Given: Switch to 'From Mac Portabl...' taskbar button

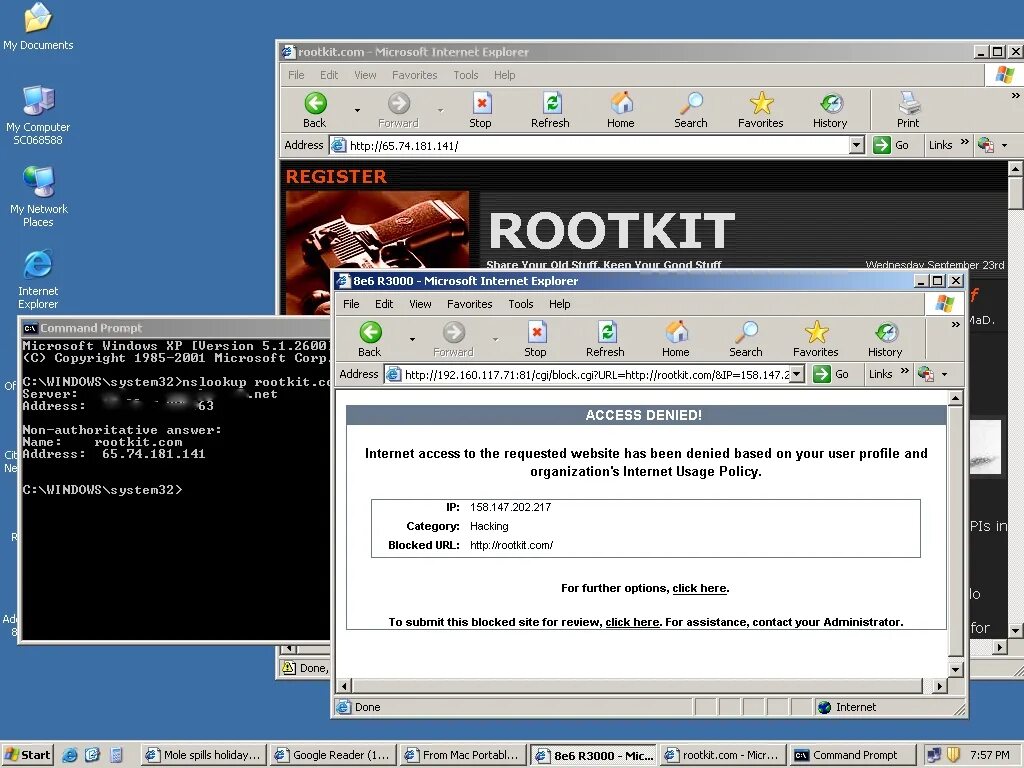Looking at the screenshot, I should (x=462, y=755).
